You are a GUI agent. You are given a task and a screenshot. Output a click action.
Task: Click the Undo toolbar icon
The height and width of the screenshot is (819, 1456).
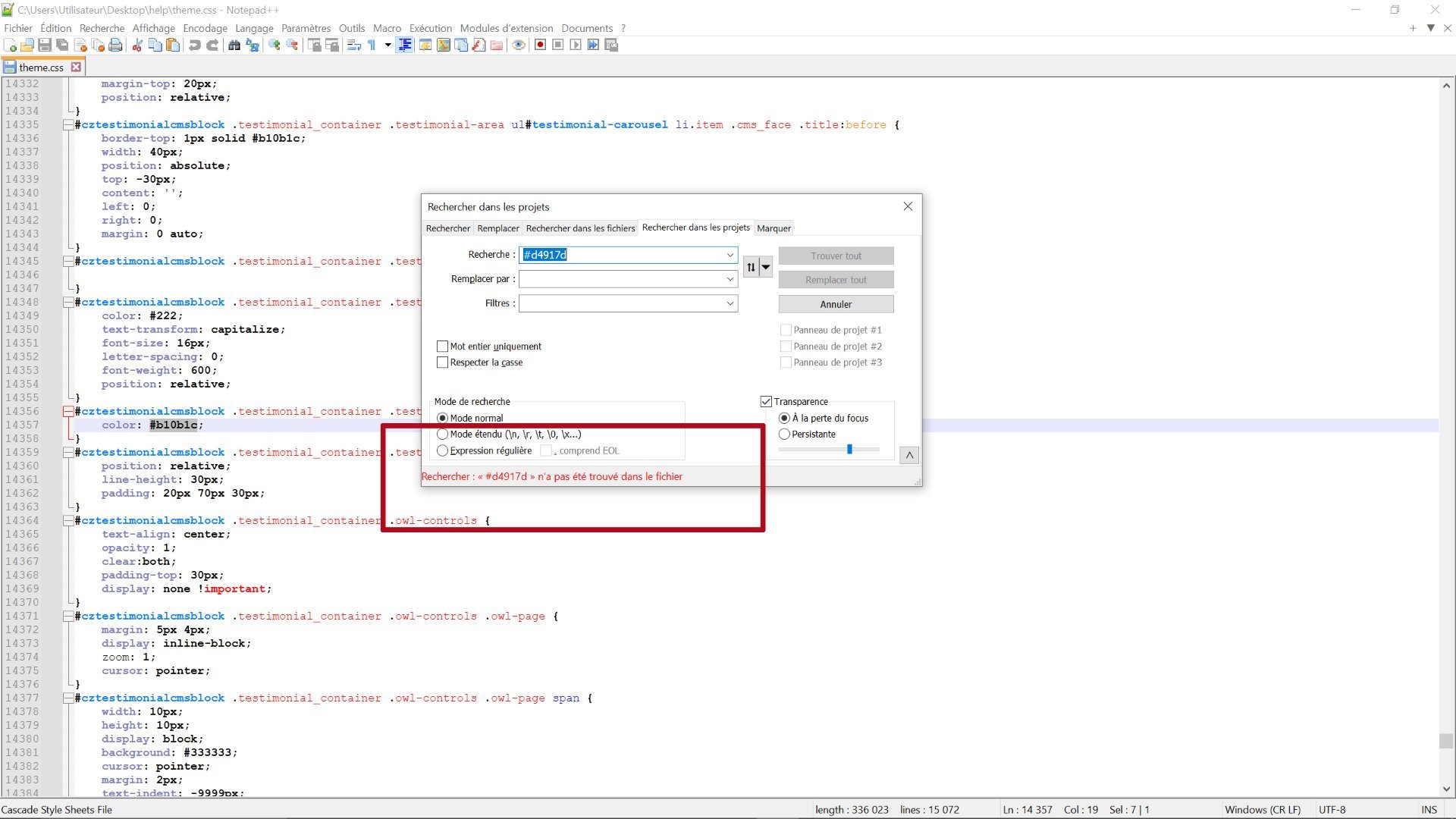(195, 45)
